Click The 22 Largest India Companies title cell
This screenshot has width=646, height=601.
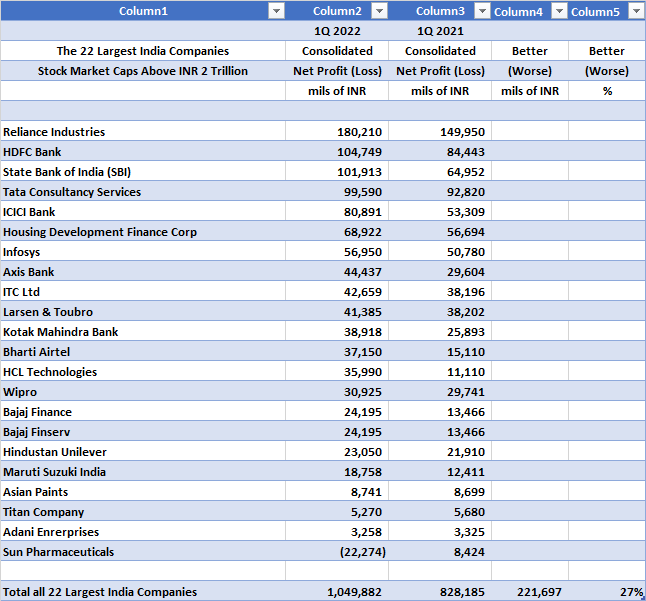[143, 51]
